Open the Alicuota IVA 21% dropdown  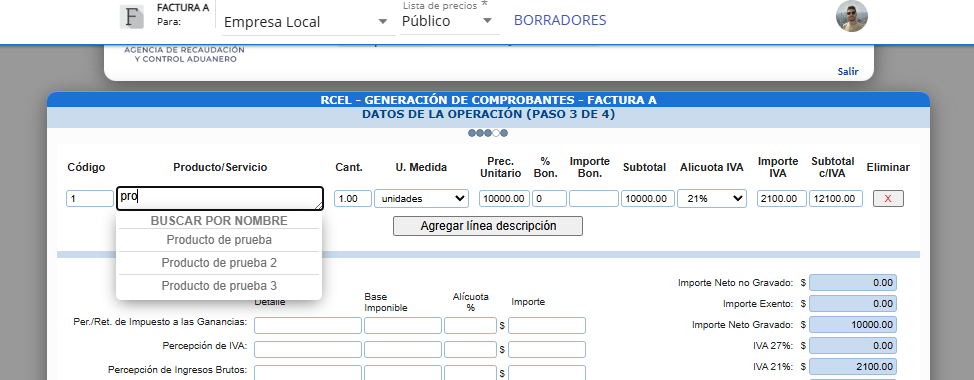pos(712,199)
